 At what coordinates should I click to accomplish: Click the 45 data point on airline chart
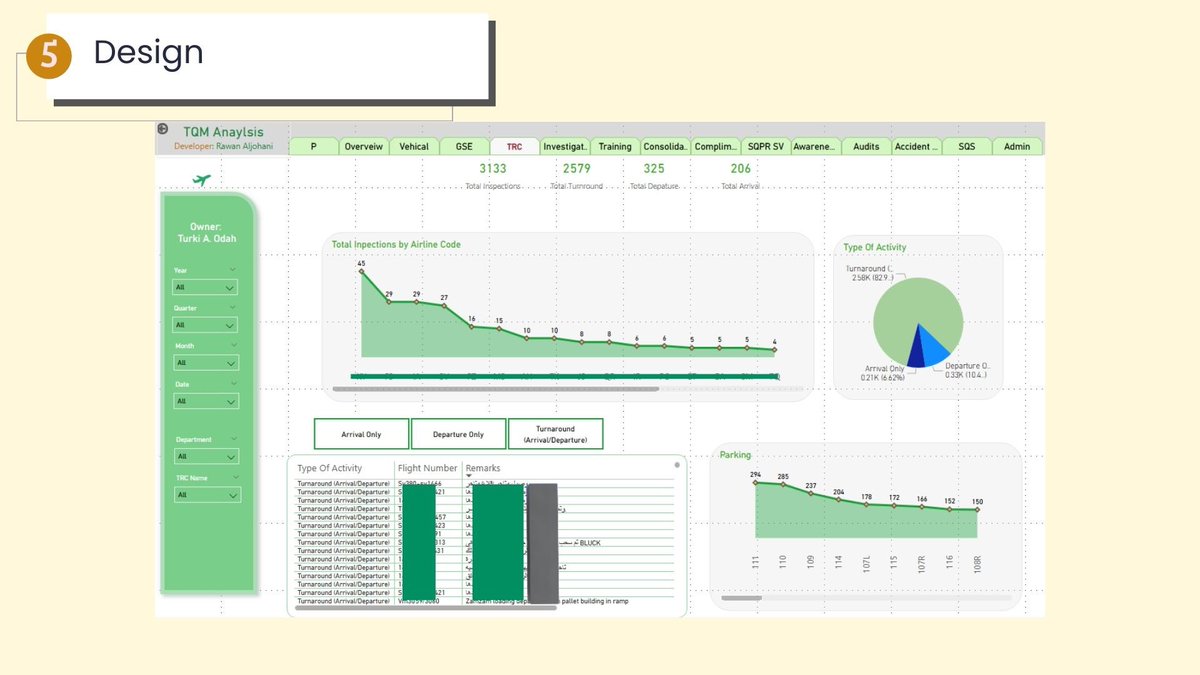tap(361, 272)
